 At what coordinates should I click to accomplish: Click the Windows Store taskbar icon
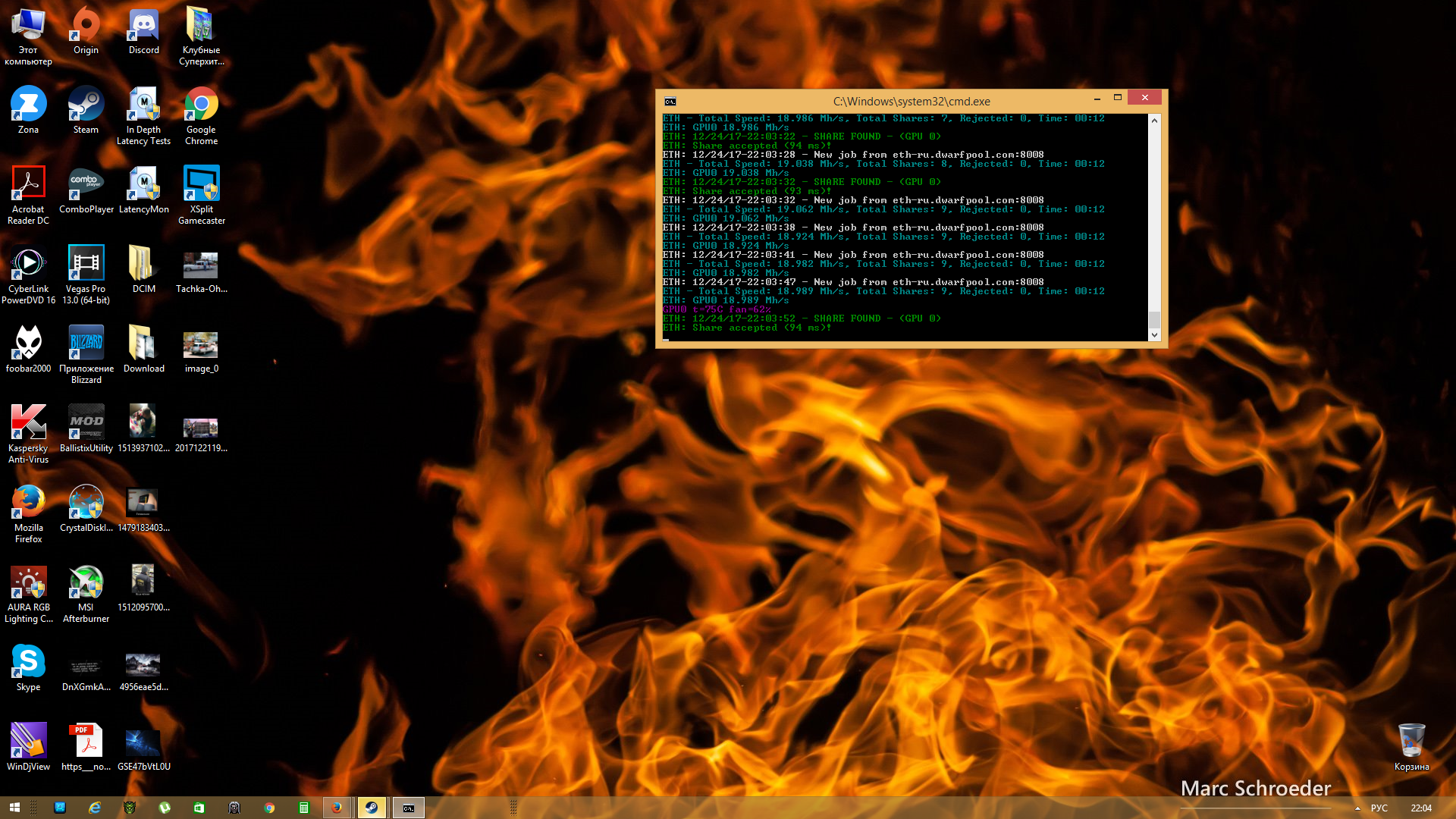coord(199,808)
